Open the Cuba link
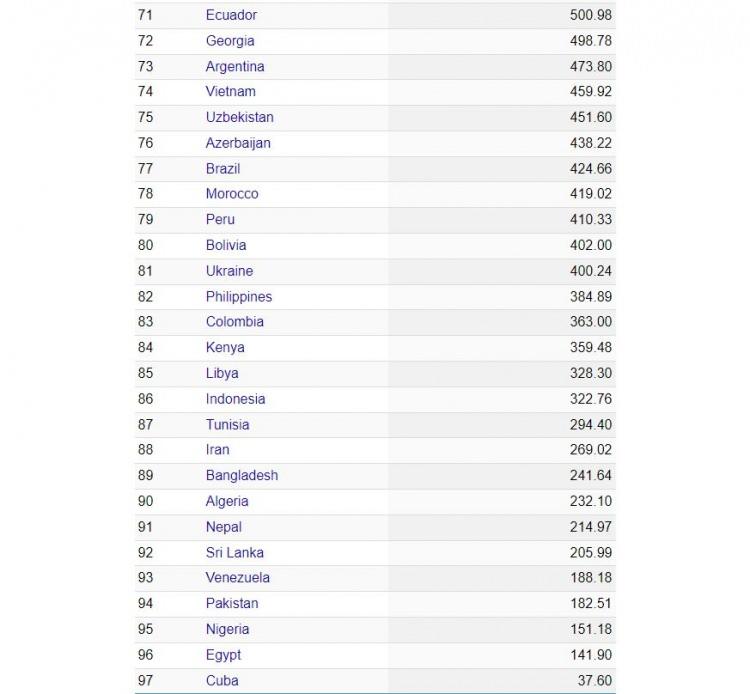The width and height of the screenshot is (750, 694). point(222,680)
